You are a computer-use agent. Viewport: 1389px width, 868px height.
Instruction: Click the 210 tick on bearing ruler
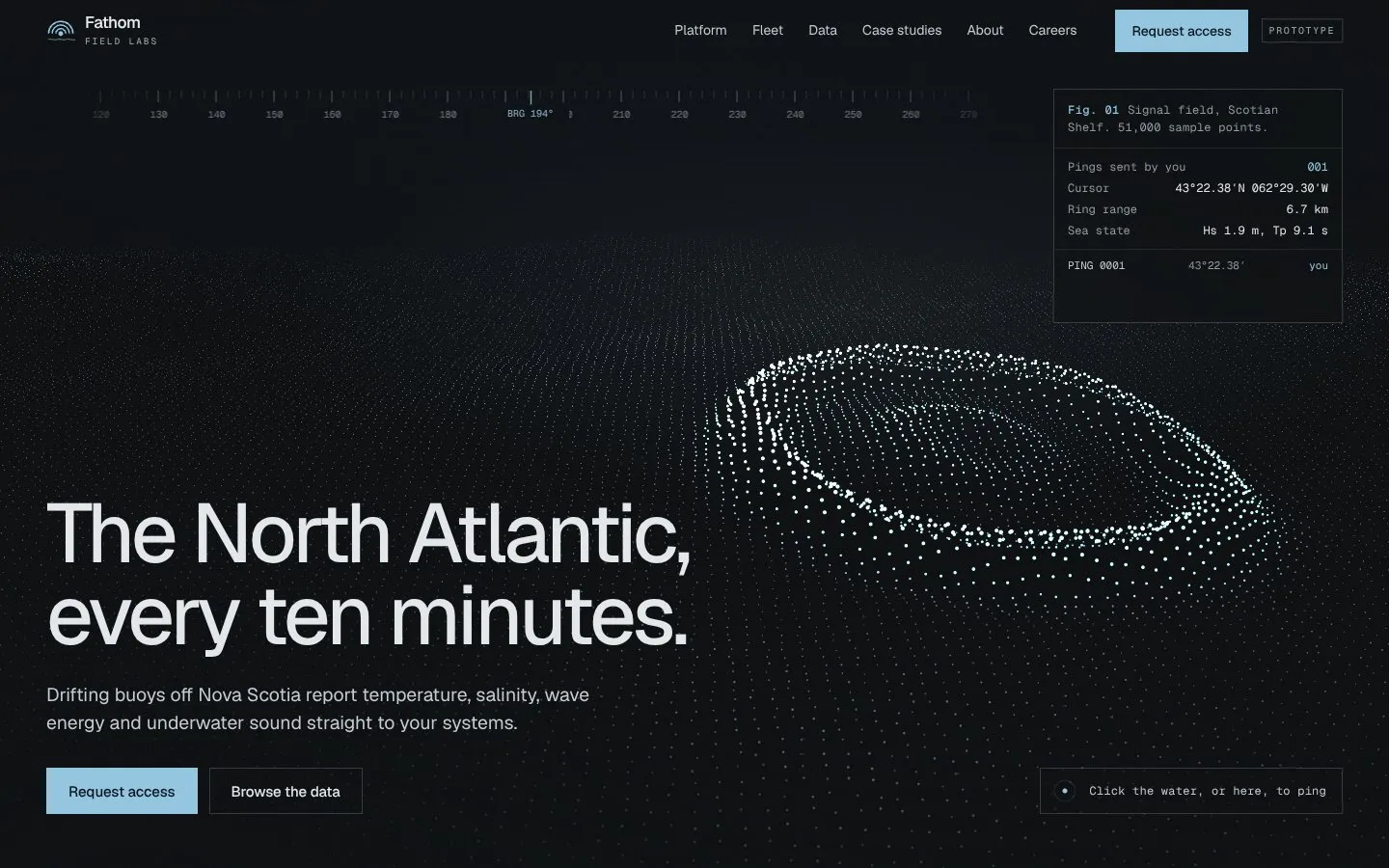coord(622,114)
